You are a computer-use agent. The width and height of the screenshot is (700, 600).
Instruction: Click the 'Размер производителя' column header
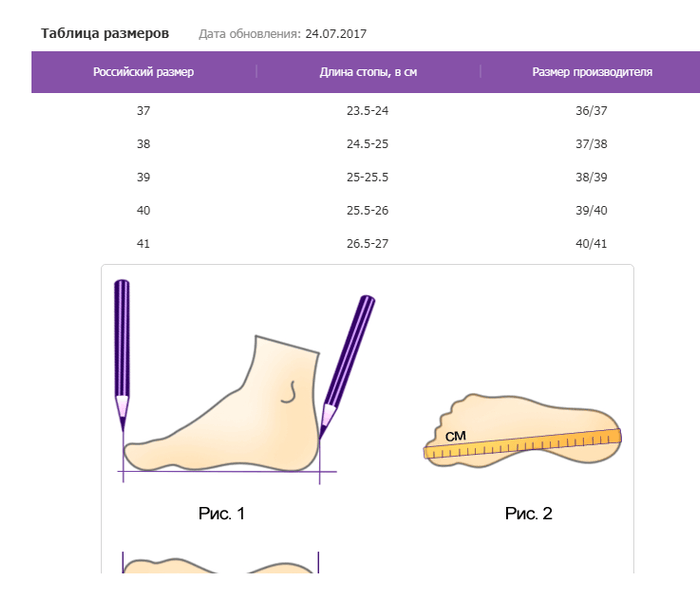592,72
